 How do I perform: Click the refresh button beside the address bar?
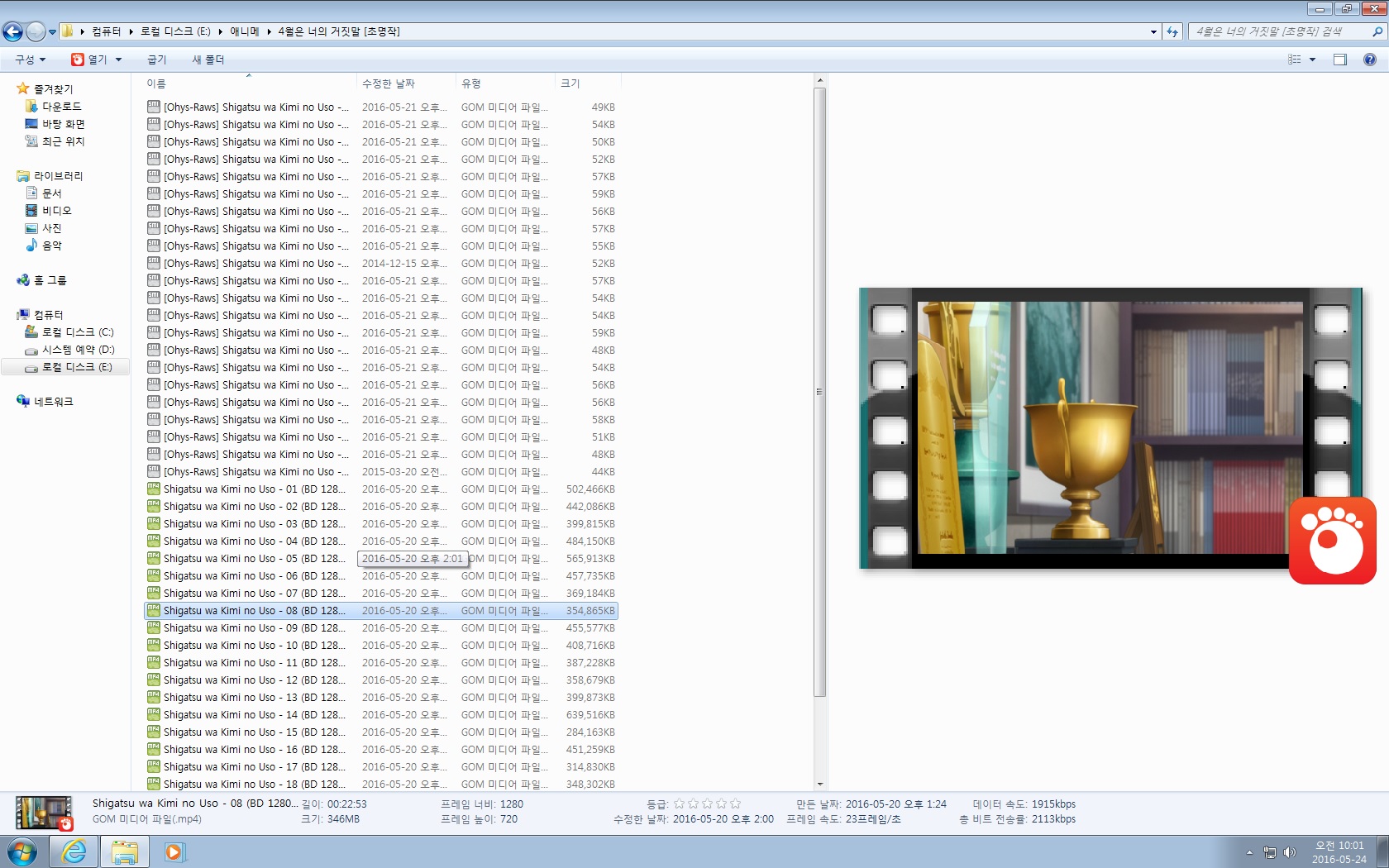1172,31
